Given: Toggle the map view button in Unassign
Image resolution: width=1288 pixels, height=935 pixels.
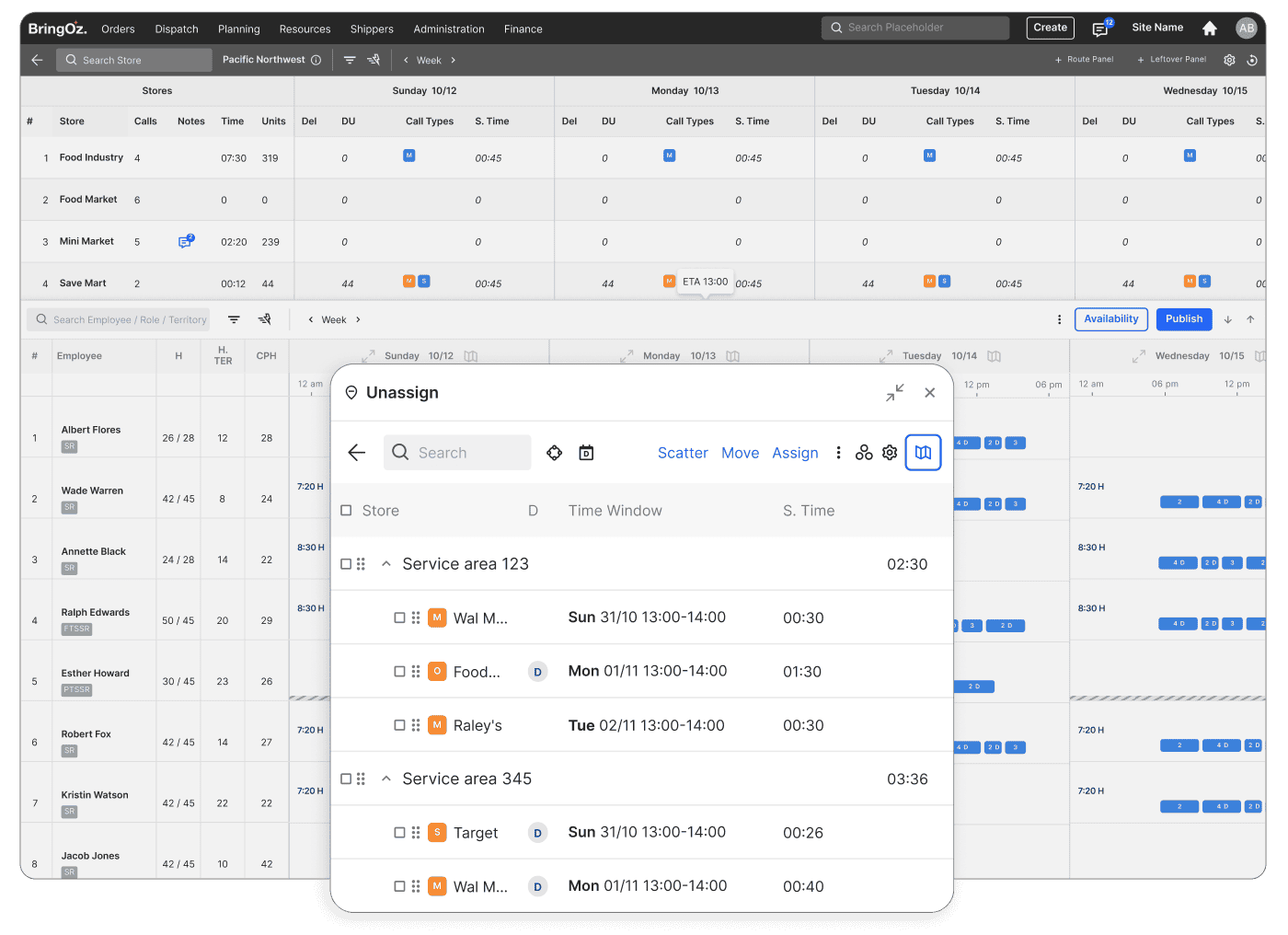Looking at the screenshot, I should [923, 452].
